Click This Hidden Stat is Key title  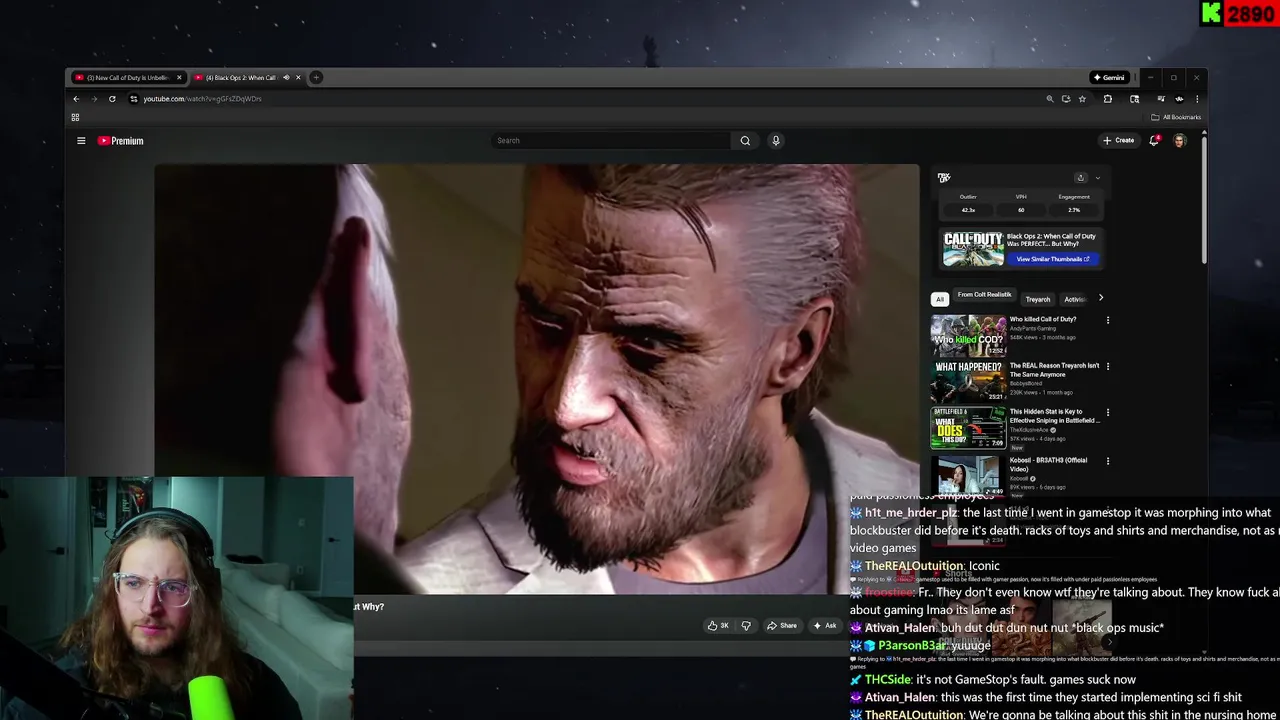[x=1054, y=416]
